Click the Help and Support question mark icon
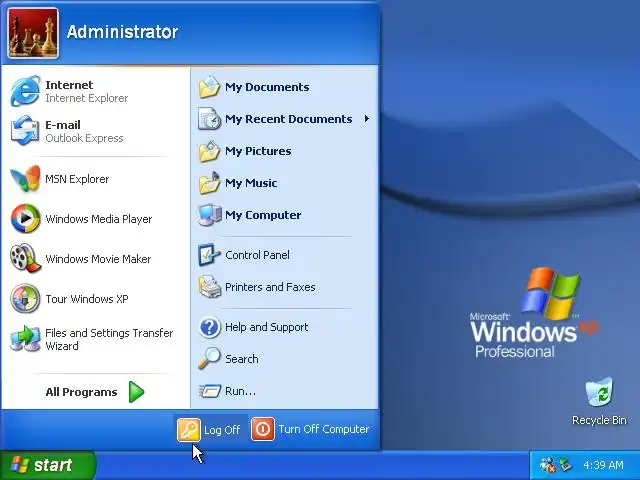The width and height of the screenshot is (640, 480). tap(209, 327)
